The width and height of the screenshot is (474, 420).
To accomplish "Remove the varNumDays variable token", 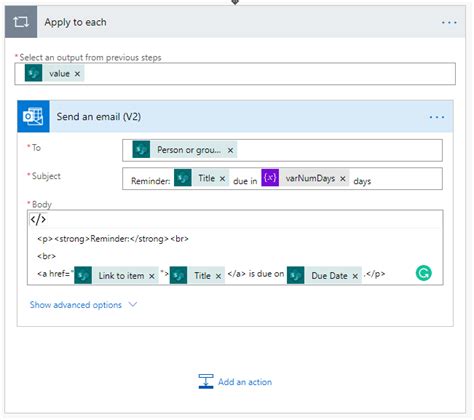I will click(343, 179).
